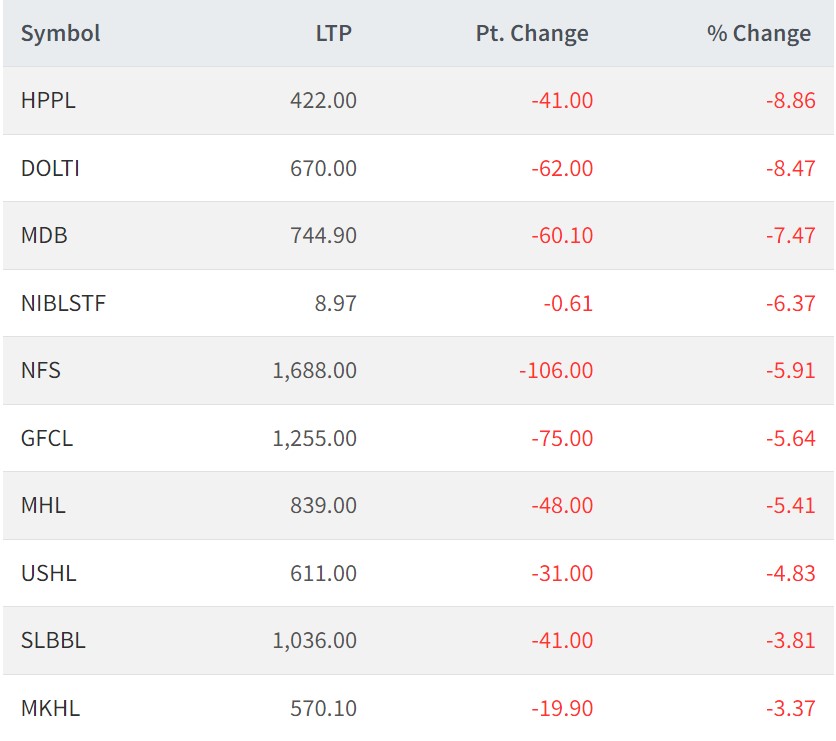
Task: Click HPPL's LTP value 422.00
Action: (323, 101)
